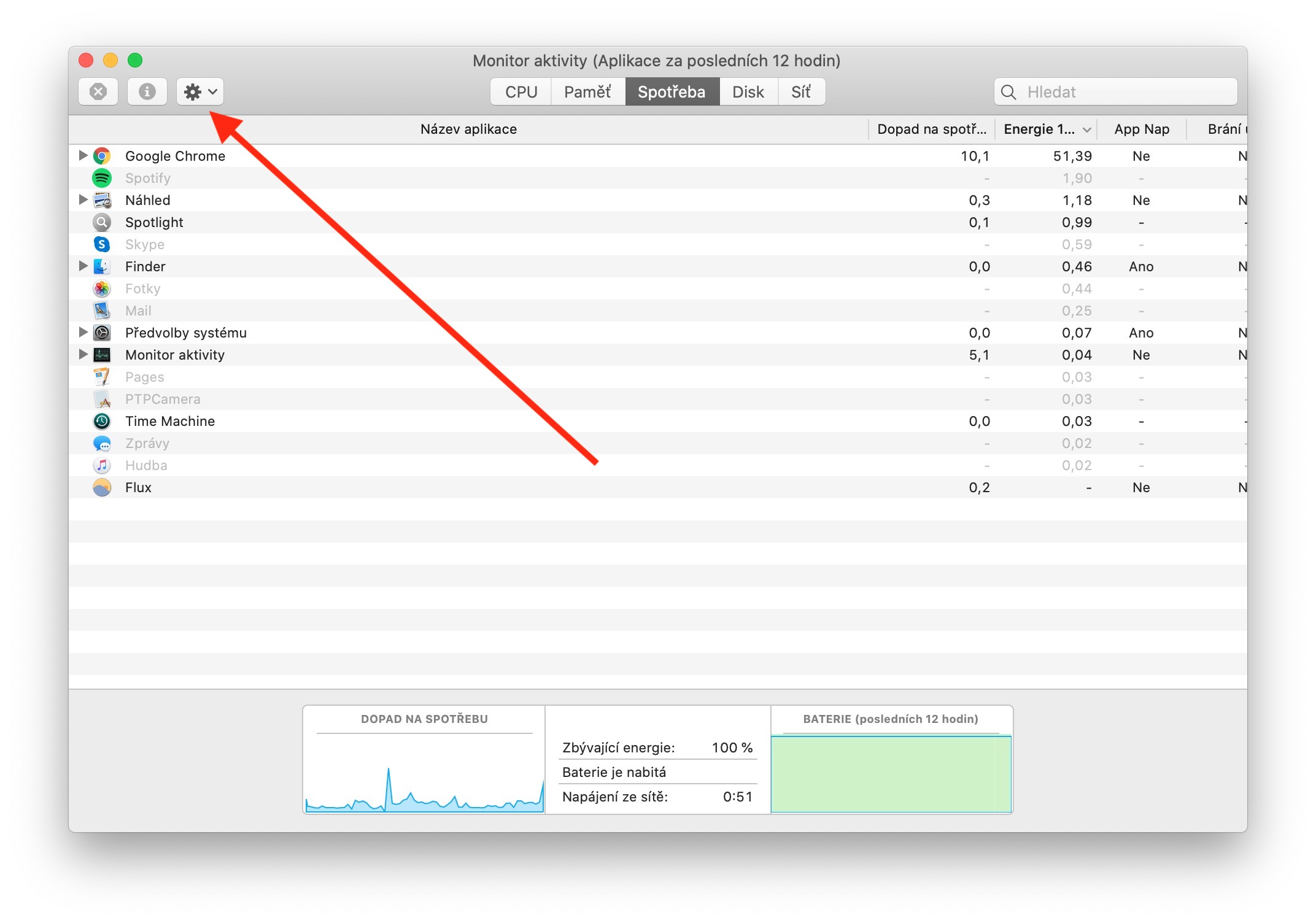
Task: Open the gear actions dropdown menu
Action: tap(200, 92)
